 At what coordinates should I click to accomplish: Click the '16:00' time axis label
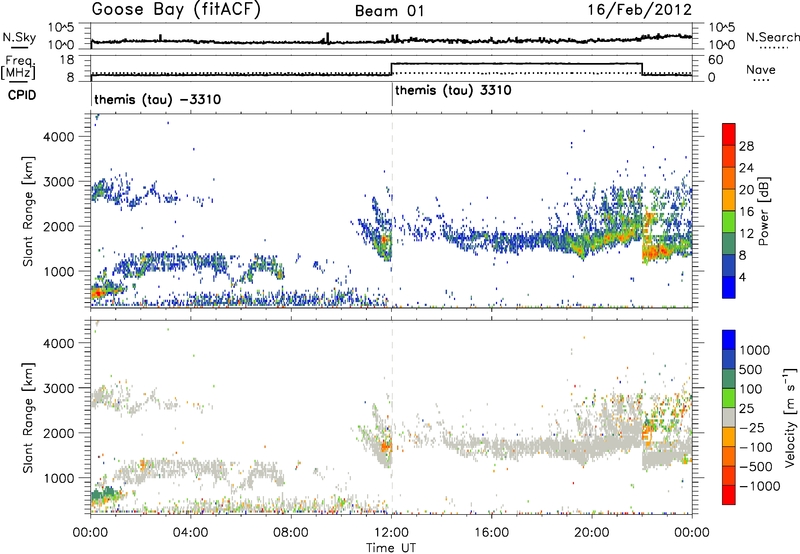[492, 533]
